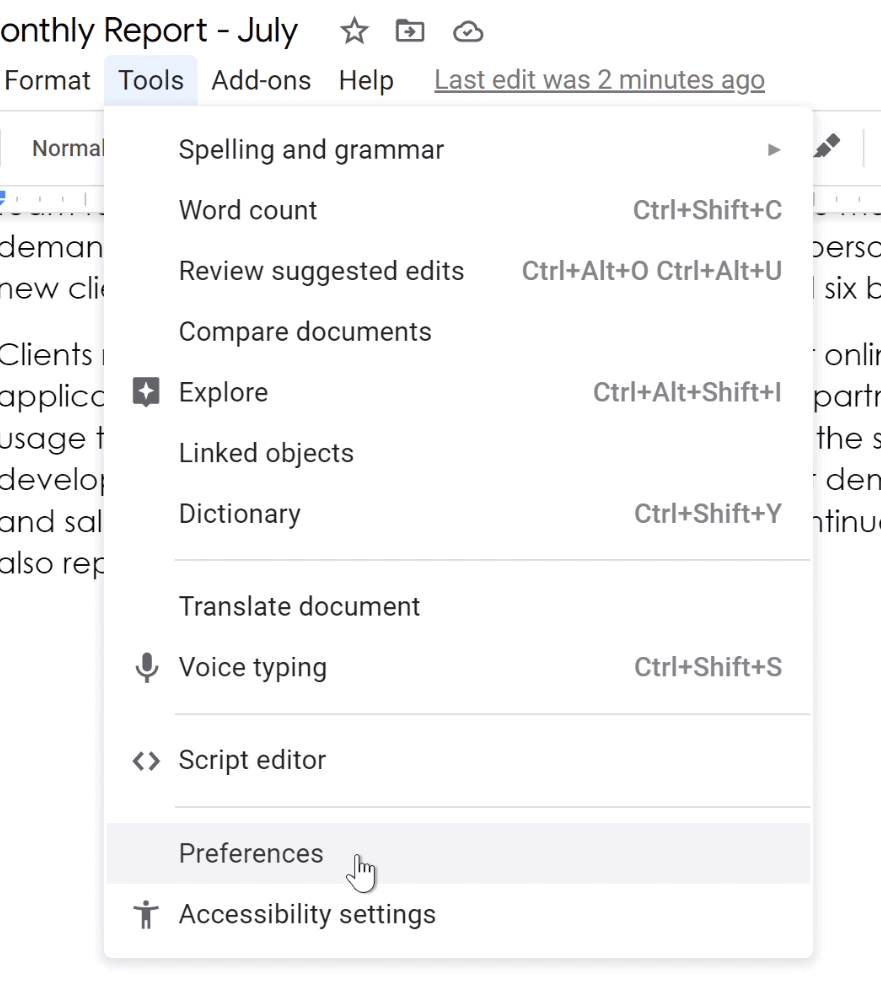
Task: Open the Add-ons menu
Action: (x=261, y=80)
